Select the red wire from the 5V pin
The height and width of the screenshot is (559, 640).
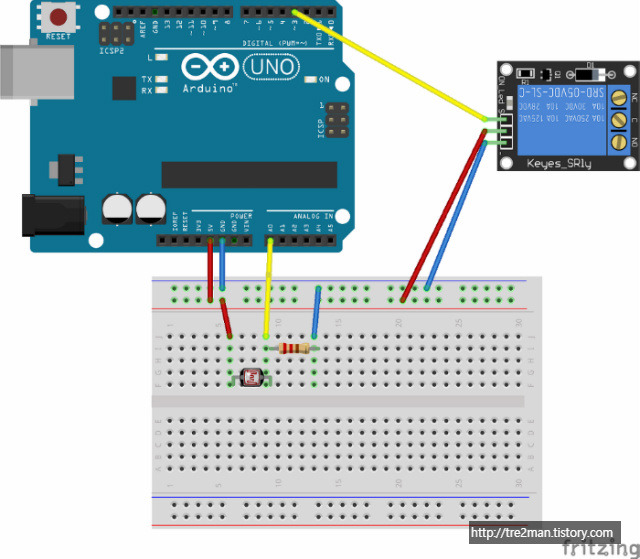click(210, 271)
